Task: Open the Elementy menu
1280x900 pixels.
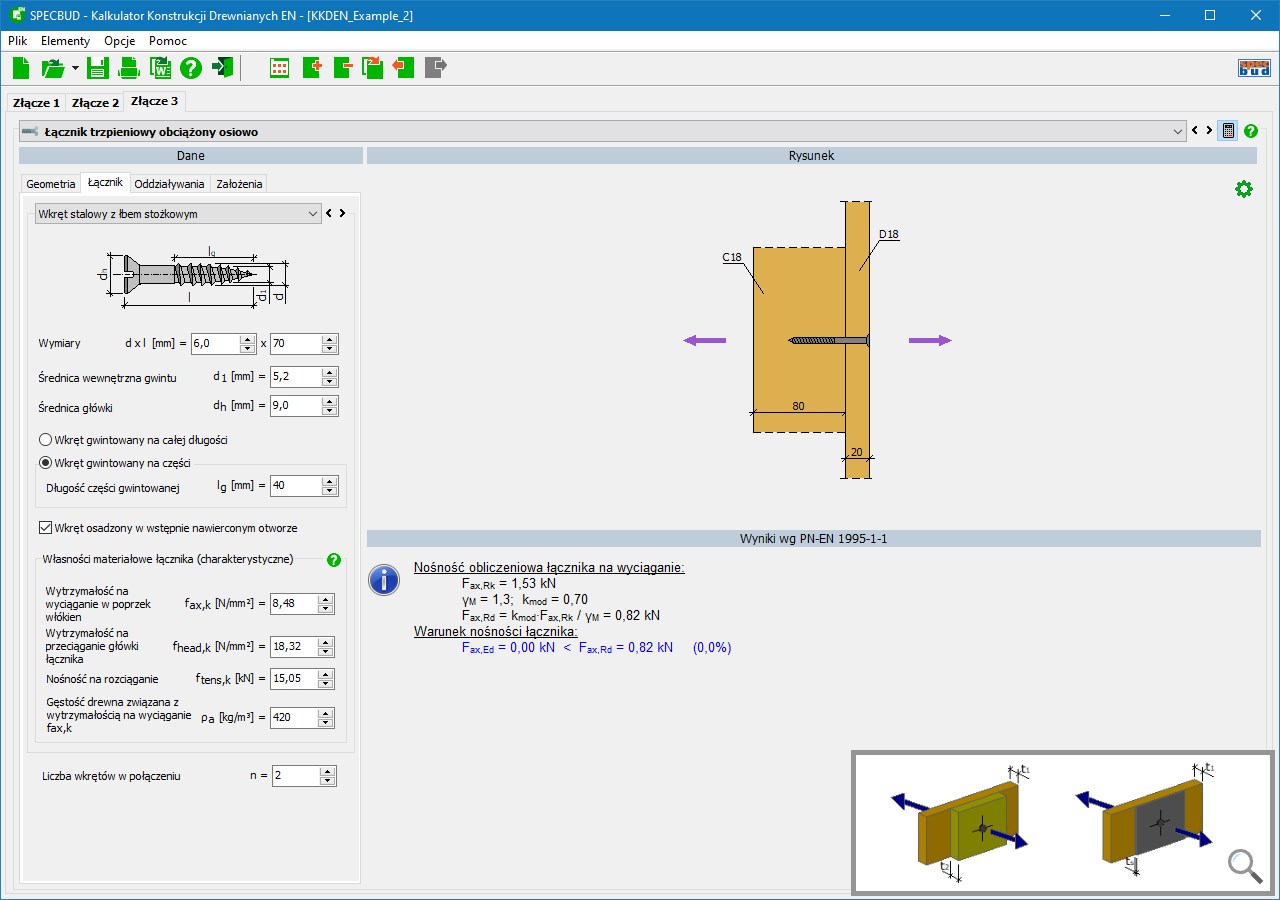Action: point(65,41)
